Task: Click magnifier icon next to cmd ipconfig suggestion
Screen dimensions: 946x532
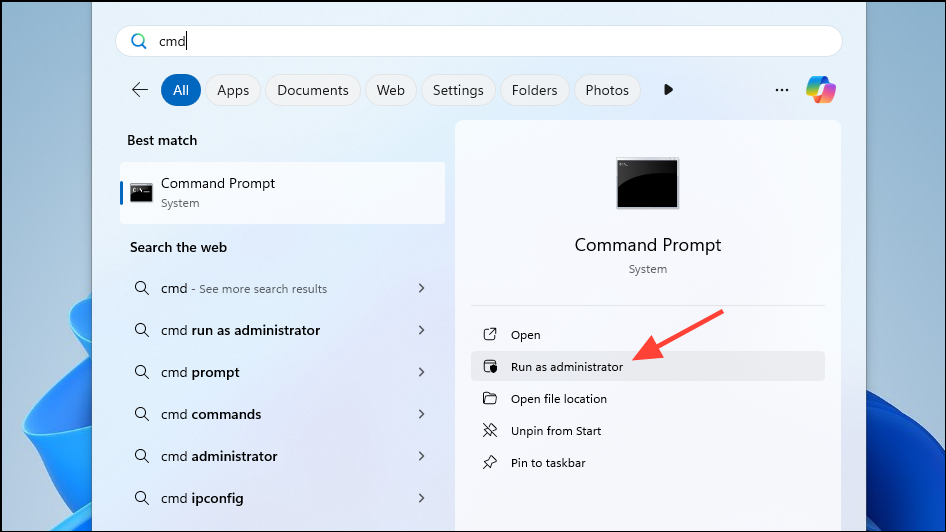Action: [142, 498]
